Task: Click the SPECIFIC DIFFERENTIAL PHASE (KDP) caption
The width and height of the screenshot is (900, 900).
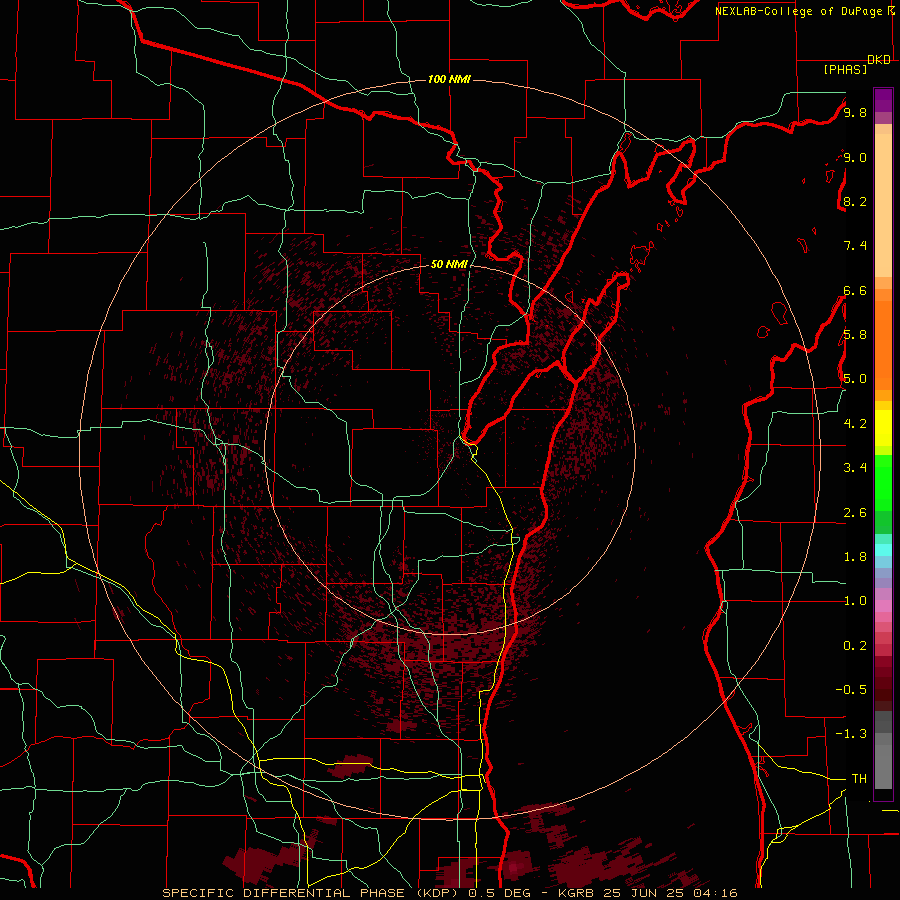Action: pyautogui.click(x=313, y=893)
